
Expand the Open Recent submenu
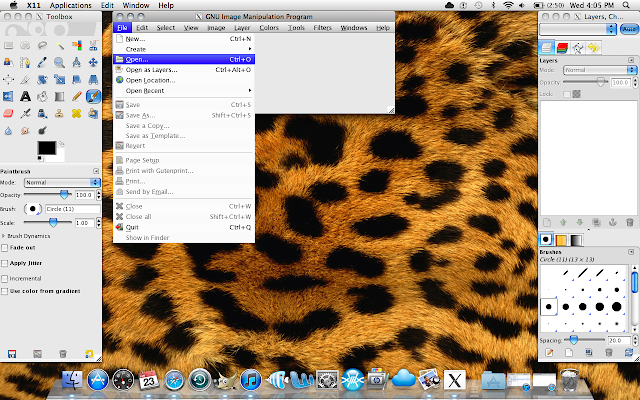pyautogui.click(x=184, y=91)
